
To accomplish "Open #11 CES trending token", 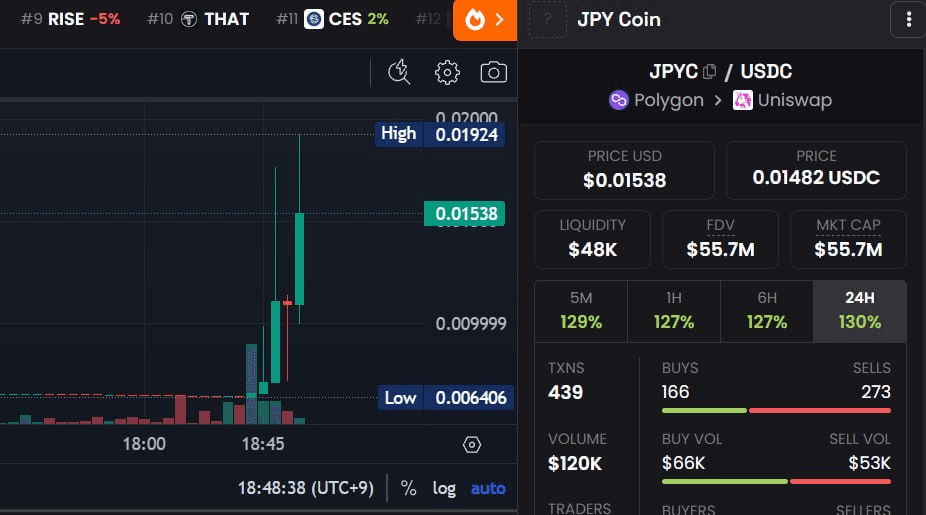I will click(x=332, y=19).
